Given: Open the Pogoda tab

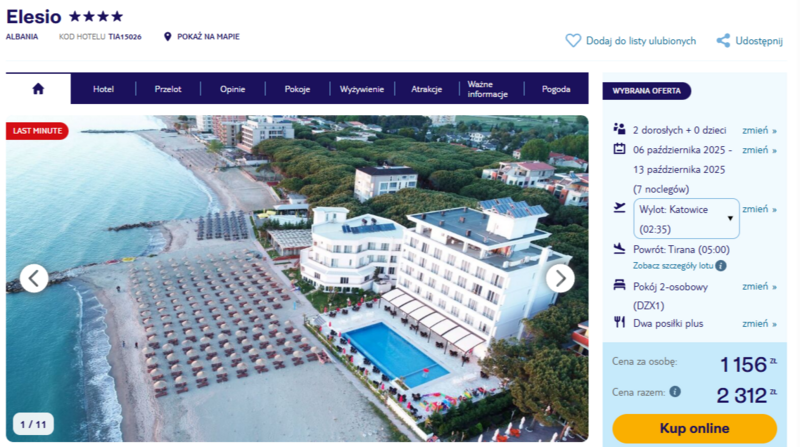Looking at the screenshot, I should click(556, 89).
